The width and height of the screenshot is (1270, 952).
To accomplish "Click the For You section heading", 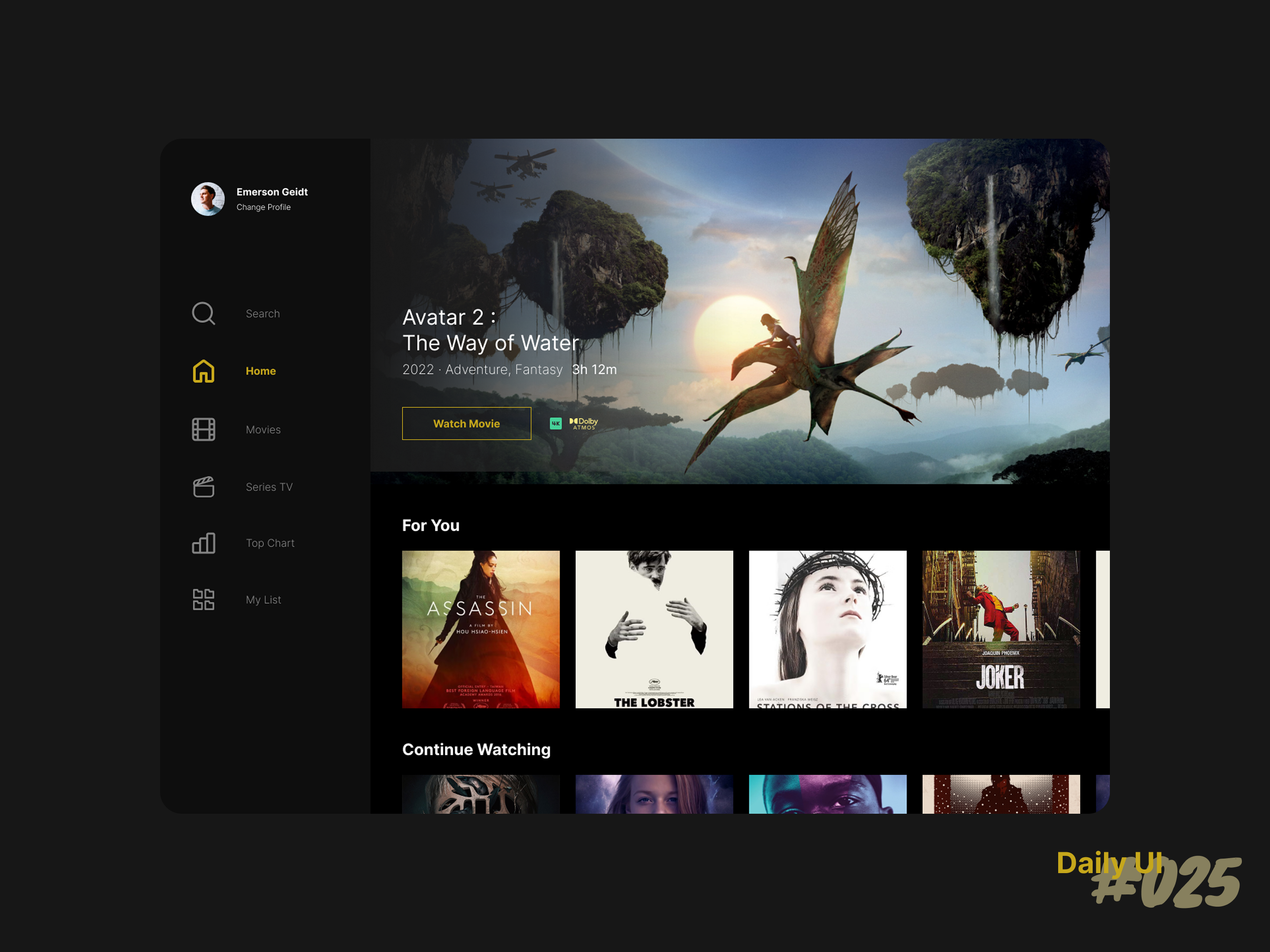I will click(x=430, y=525).
